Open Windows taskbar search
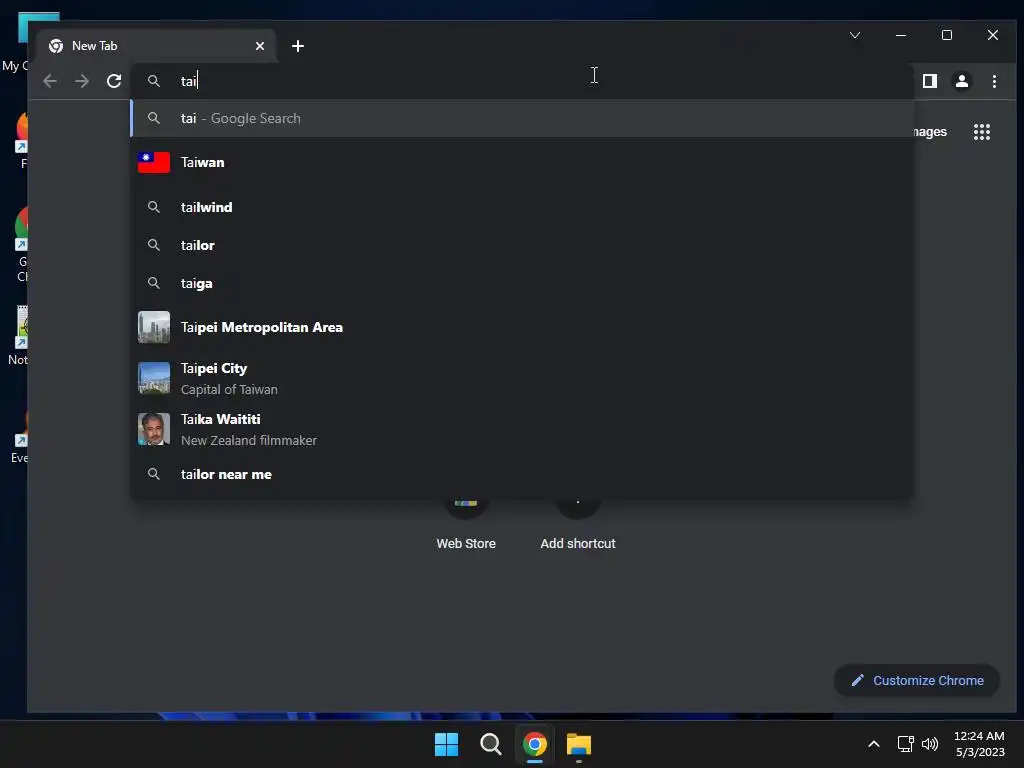 [490, 744]
